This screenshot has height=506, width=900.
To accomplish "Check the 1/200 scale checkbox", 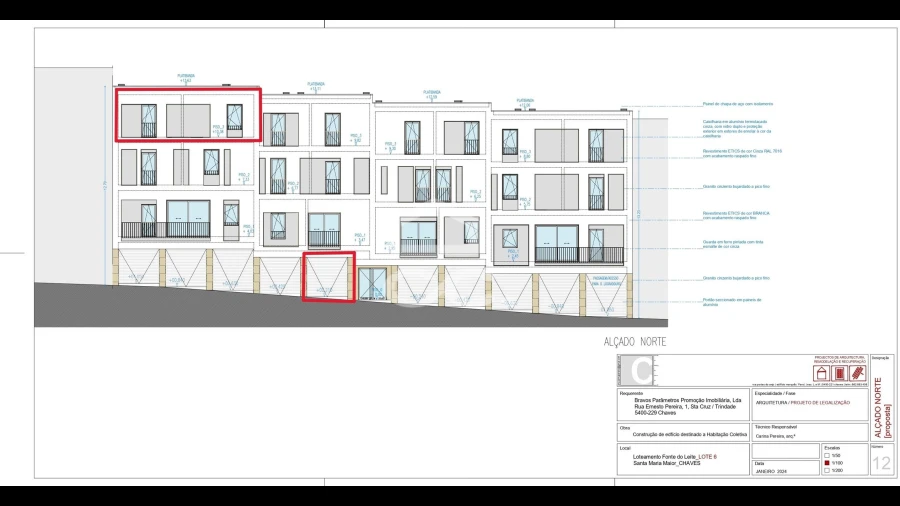I will pos(825,470).
